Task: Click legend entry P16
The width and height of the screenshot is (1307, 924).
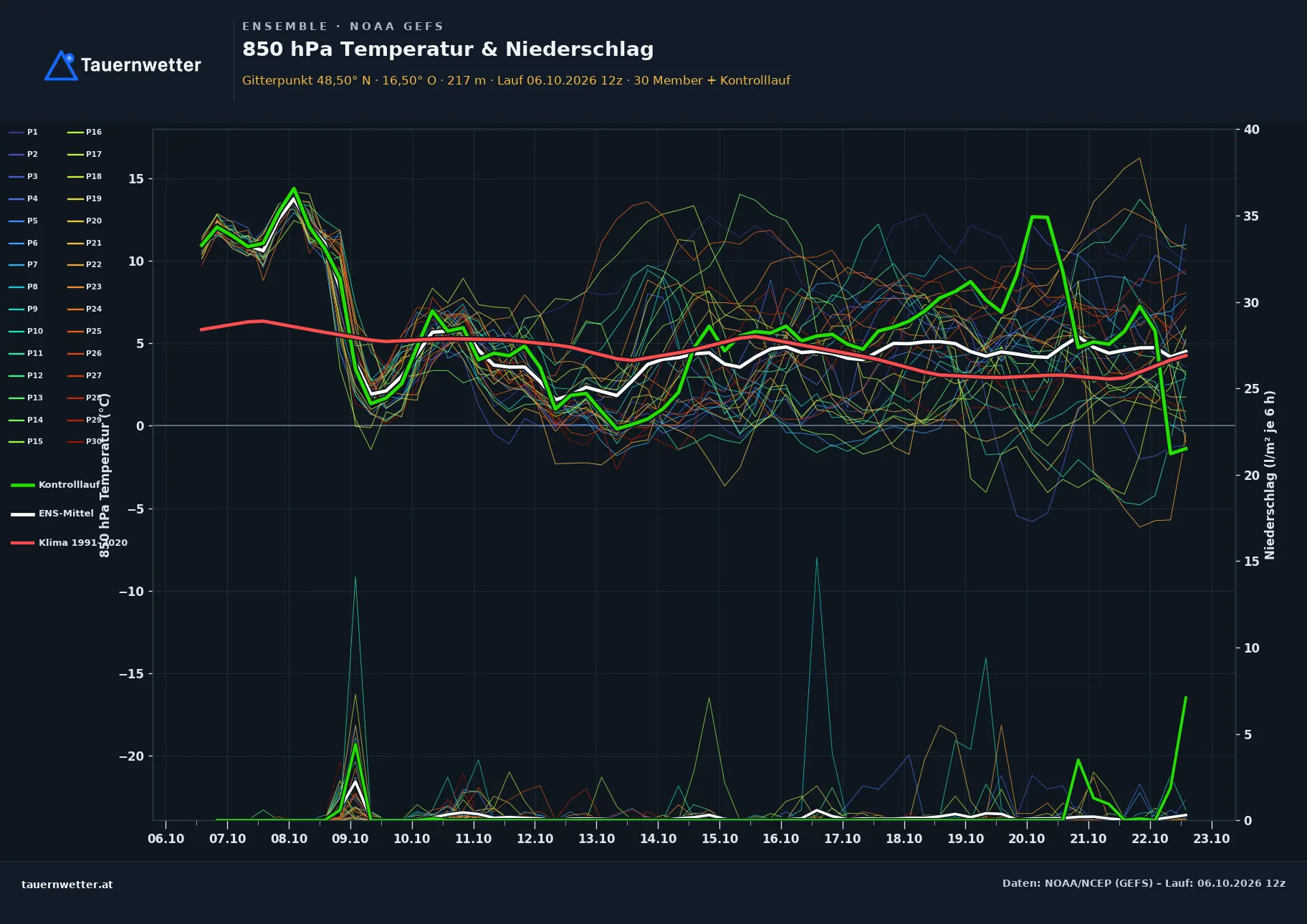Action: point(85,132)
